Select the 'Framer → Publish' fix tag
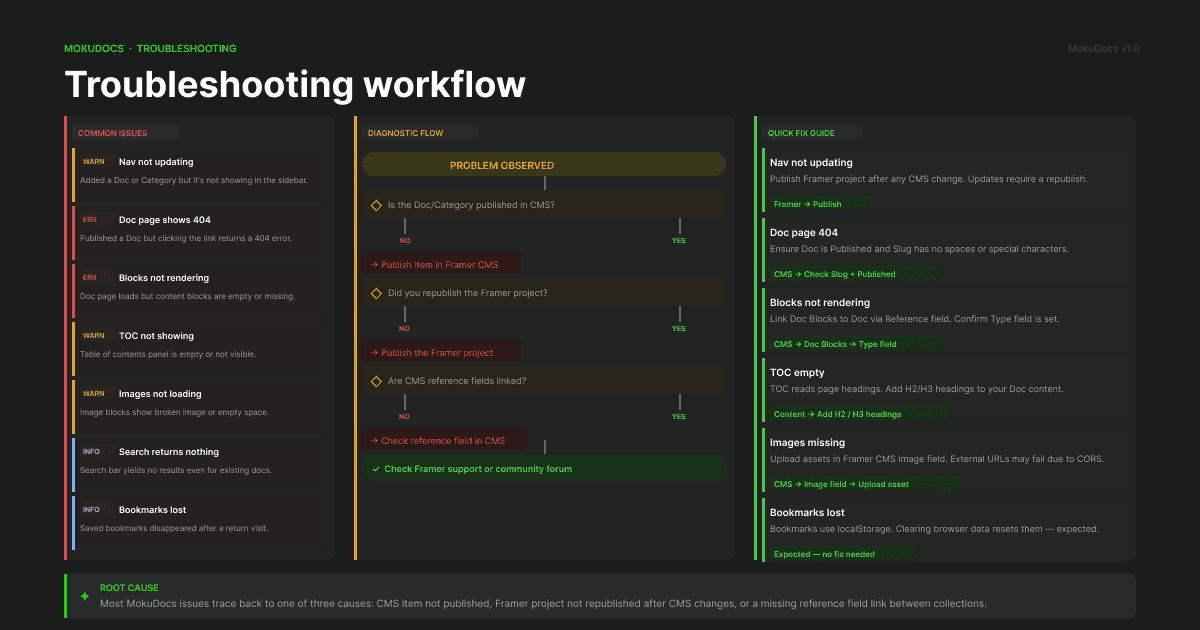Image resolution: width=1200 pixels, height=630 pixels. (x=820, y=204)
